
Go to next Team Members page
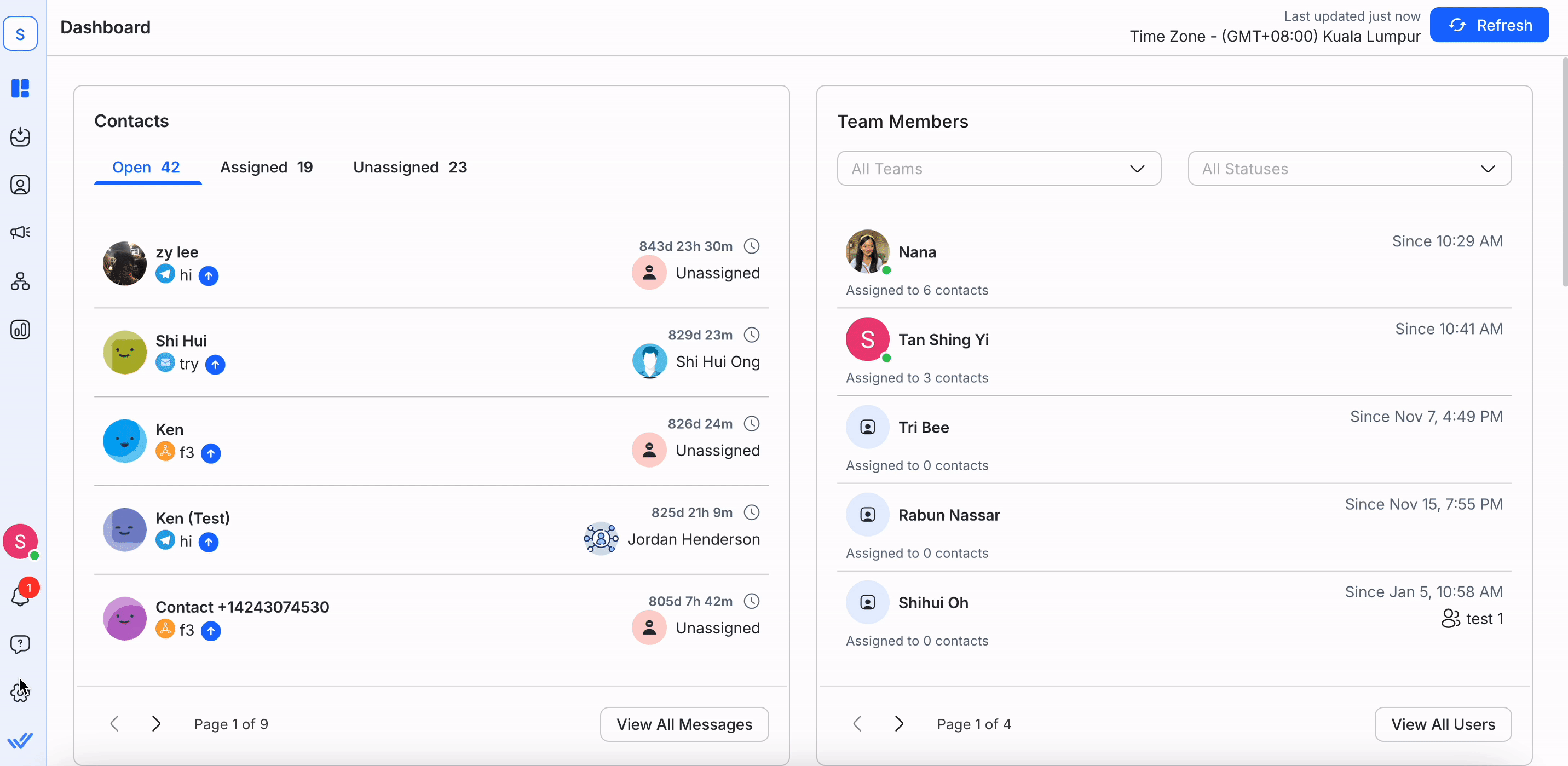coord(899,723)
